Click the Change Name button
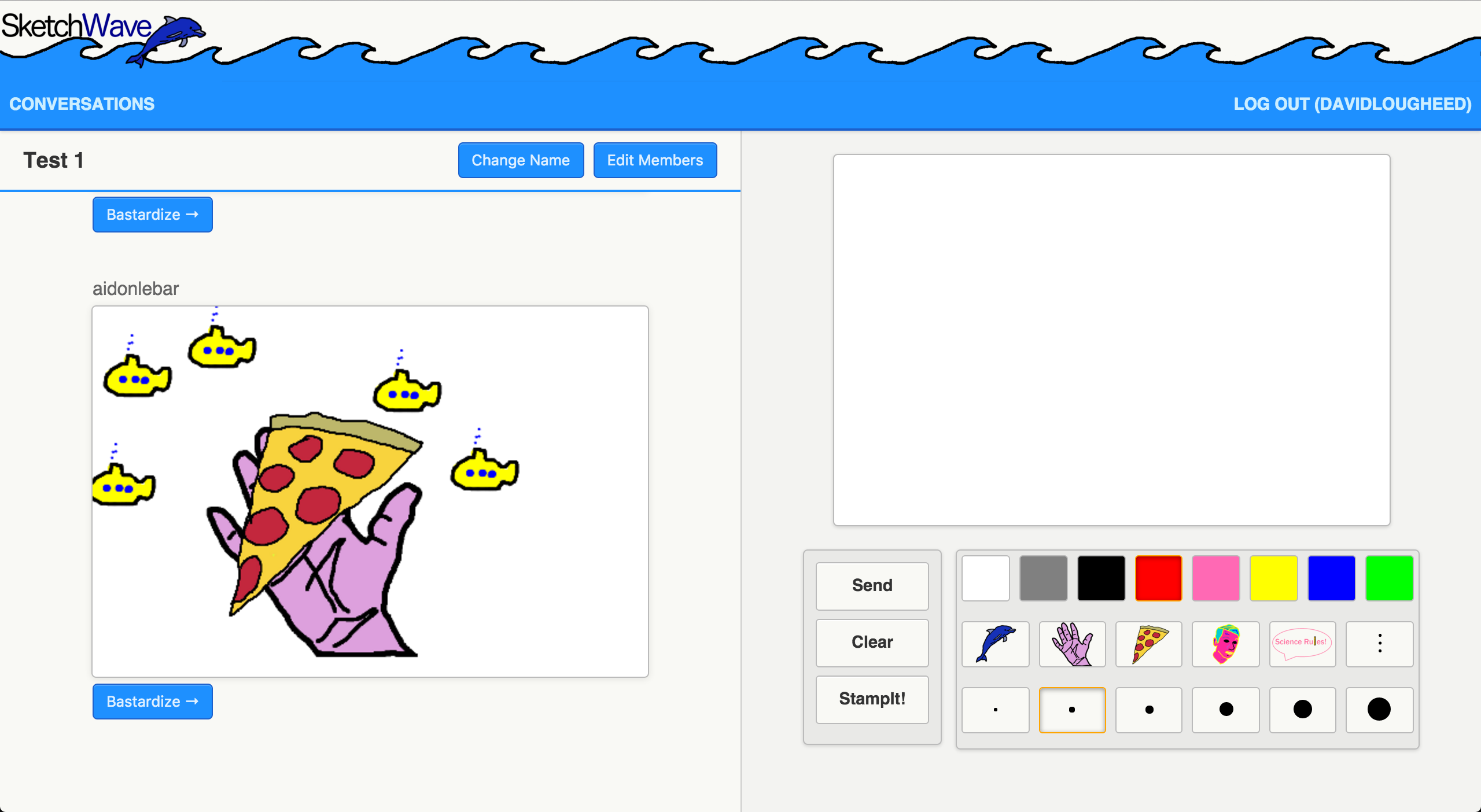The image size is (1481, 812). 521,160
